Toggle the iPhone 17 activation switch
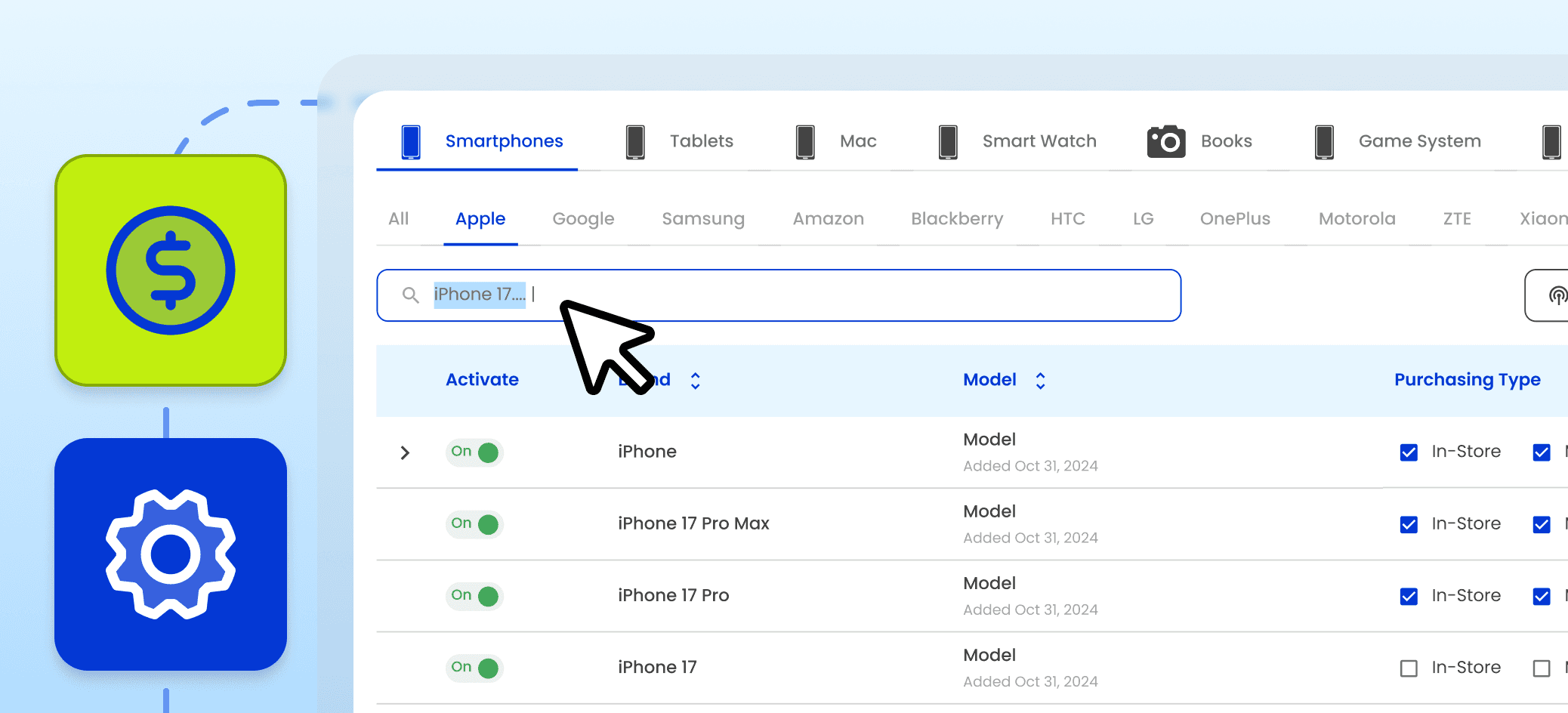1568x713 pixels. pyautogui.click(x=474, y=668)
